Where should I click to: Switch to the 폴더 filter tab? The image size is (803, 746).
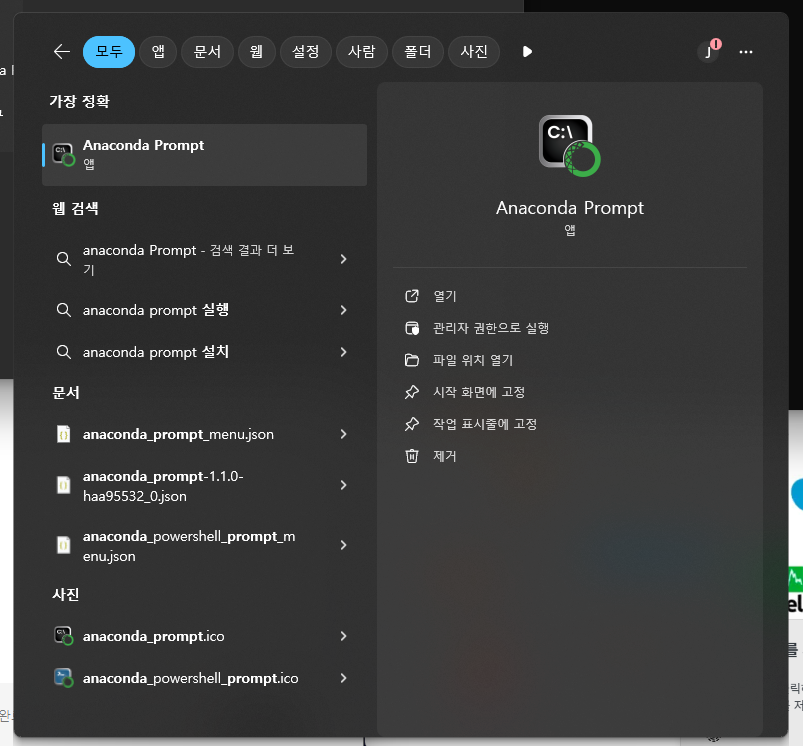pos(417,52)
